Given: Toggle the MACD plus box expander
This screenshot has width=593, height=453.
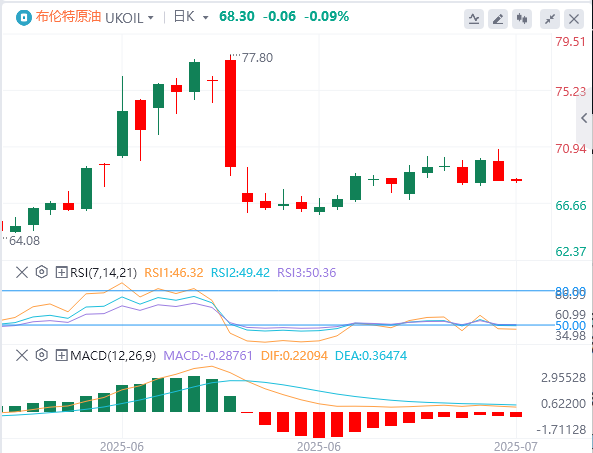Looking at the screenshot, I should tap(61, 355).
